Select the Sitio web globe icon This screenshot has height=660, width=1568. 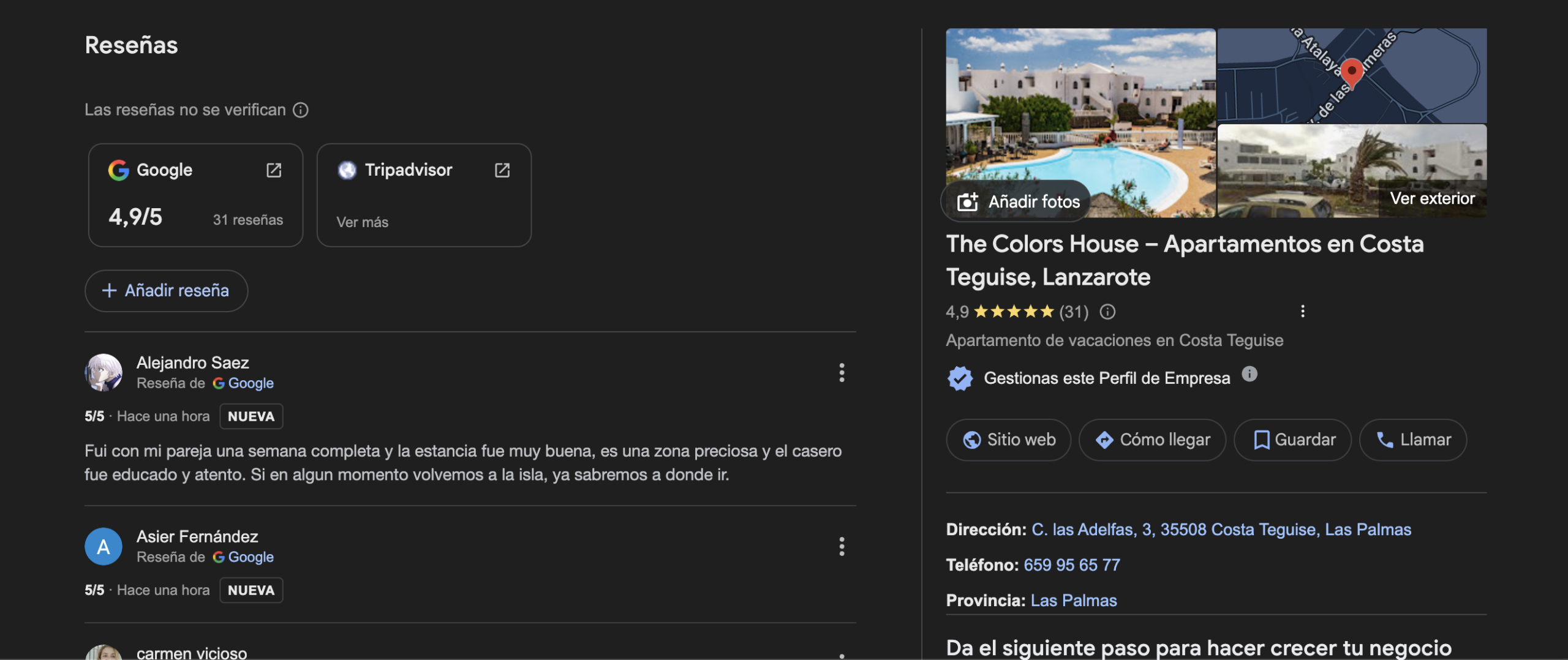click(x=974, y=439)
